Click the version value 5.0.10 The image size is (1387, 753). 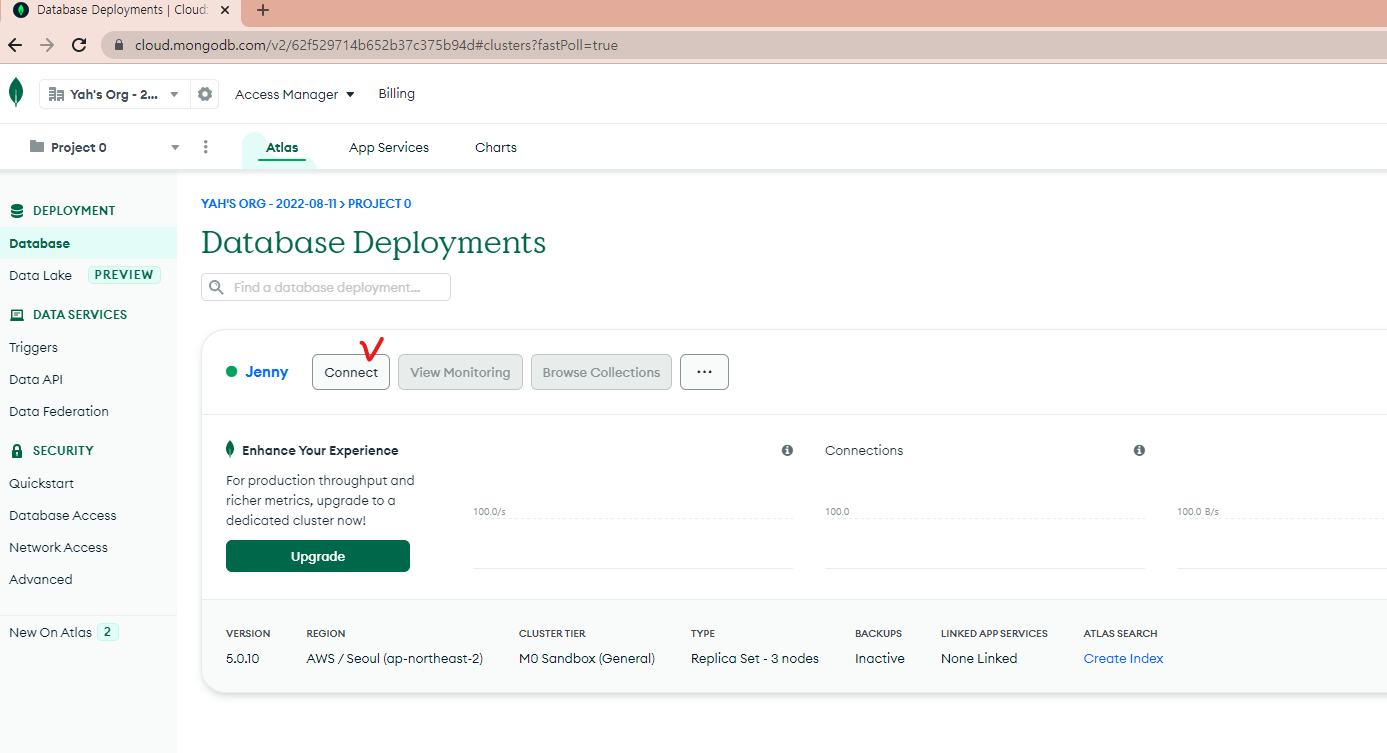[243, 658]
